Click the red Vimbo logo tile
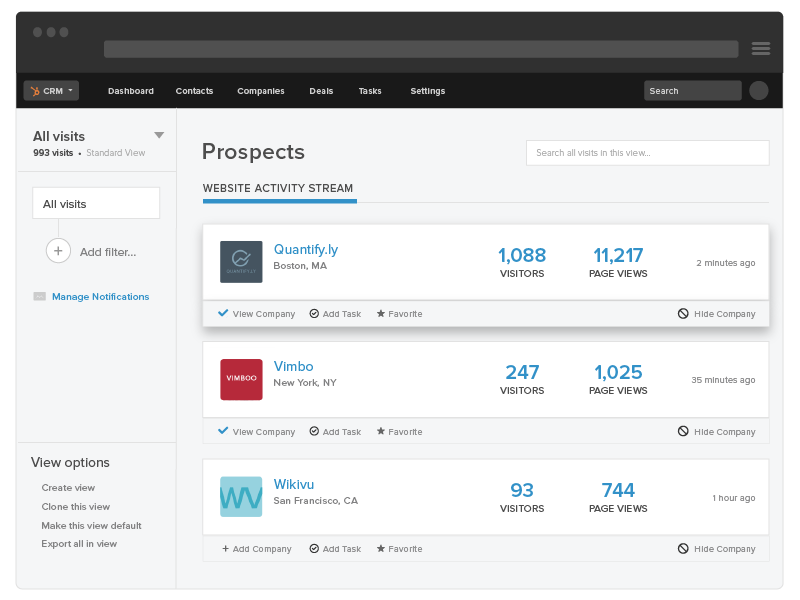This screenshot has height=600, width=800. [241, 379]
